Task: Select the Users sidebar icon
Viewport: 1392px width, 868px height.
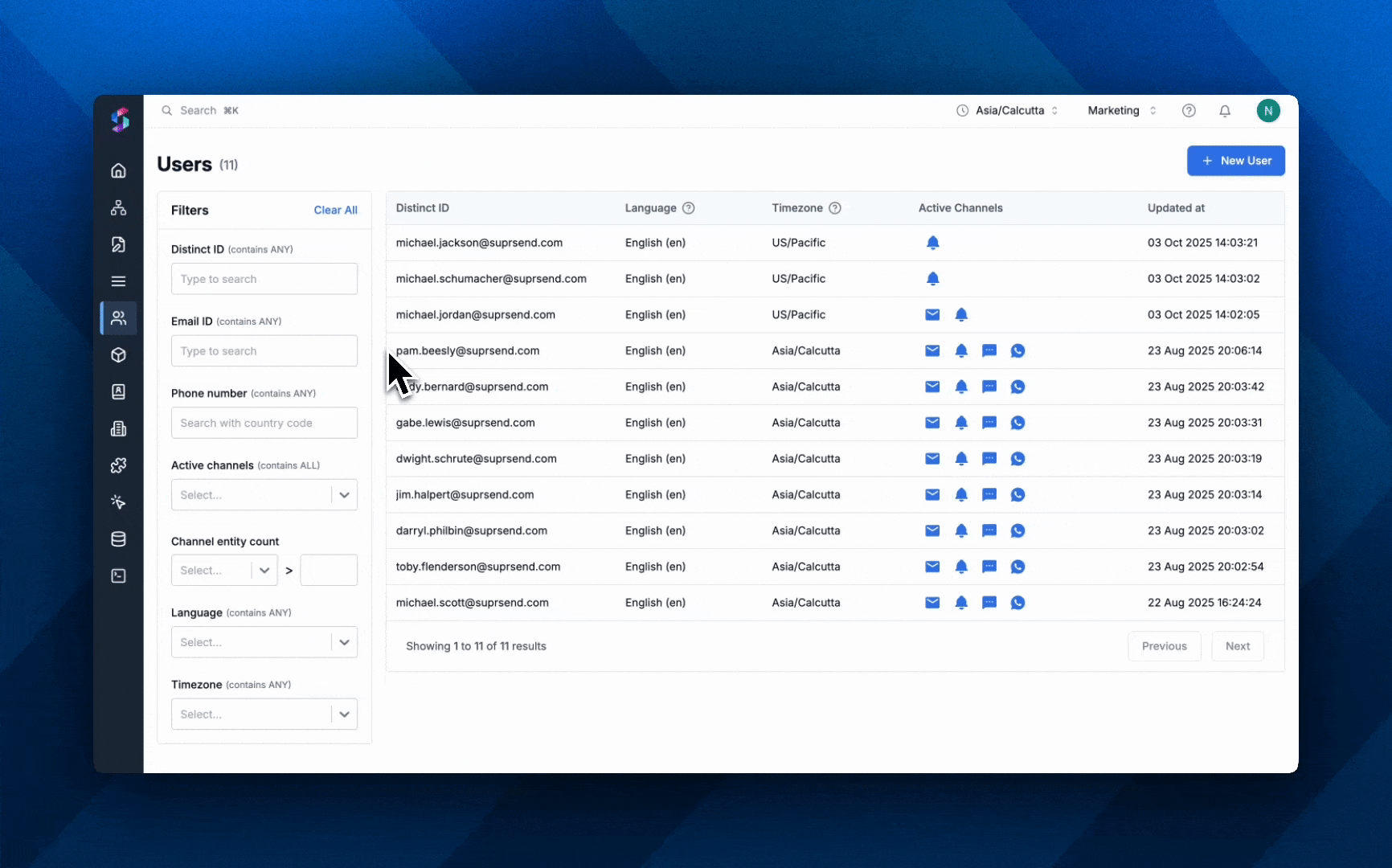Action: click(118, 318)
